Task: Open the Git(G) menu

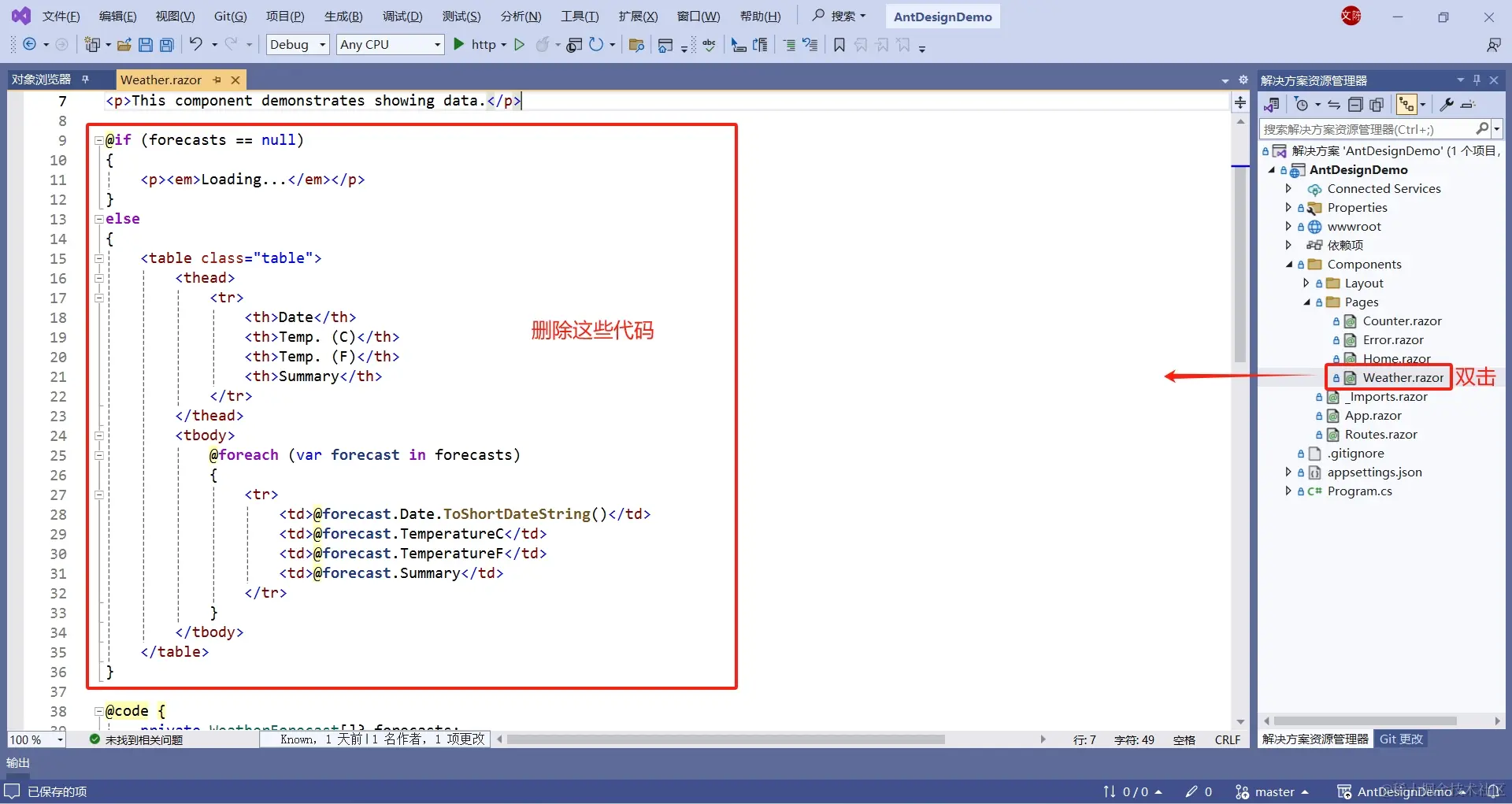Action: 231,17
